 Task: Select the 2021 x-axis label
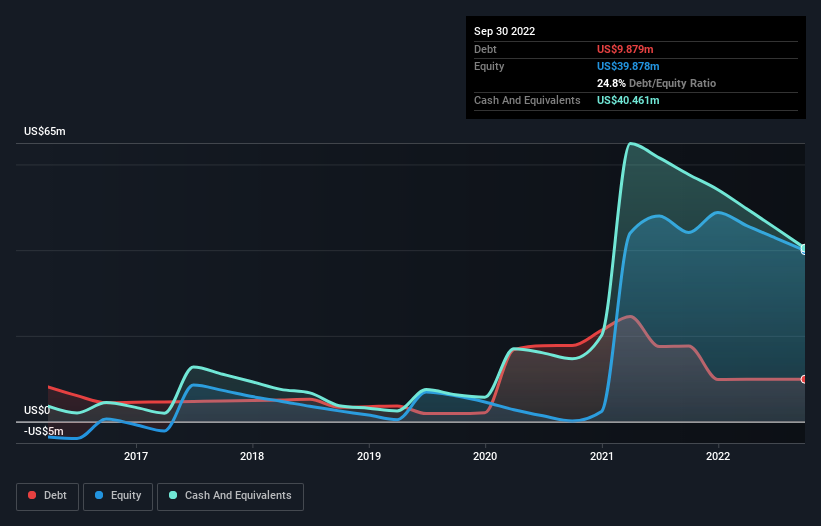602,456
